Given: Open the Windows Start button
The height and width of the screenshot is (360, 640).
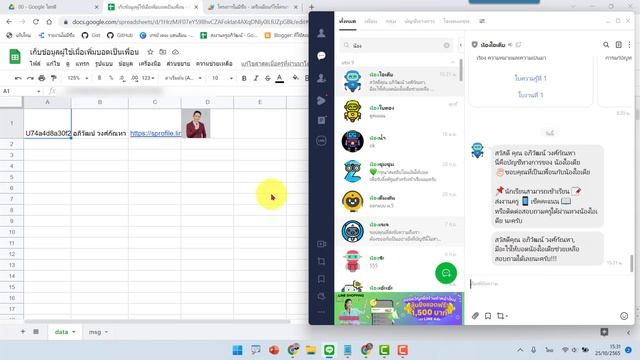Looking at the screenshot, I should (x=237, y=350).
